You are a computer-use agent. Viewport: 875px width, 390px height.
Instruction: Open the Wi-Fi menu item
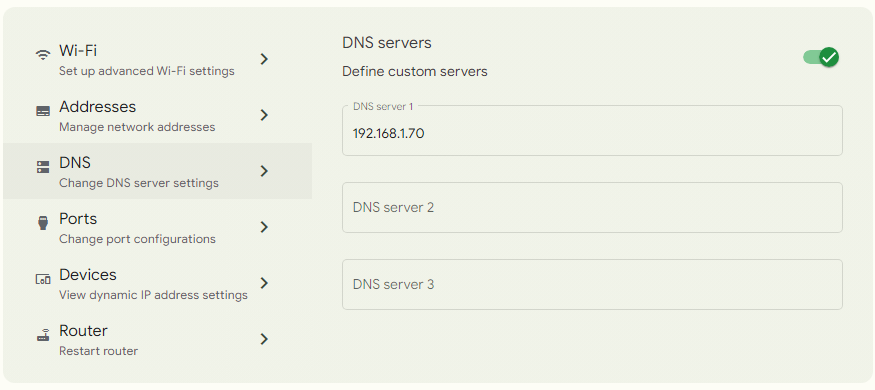(157, 59)
